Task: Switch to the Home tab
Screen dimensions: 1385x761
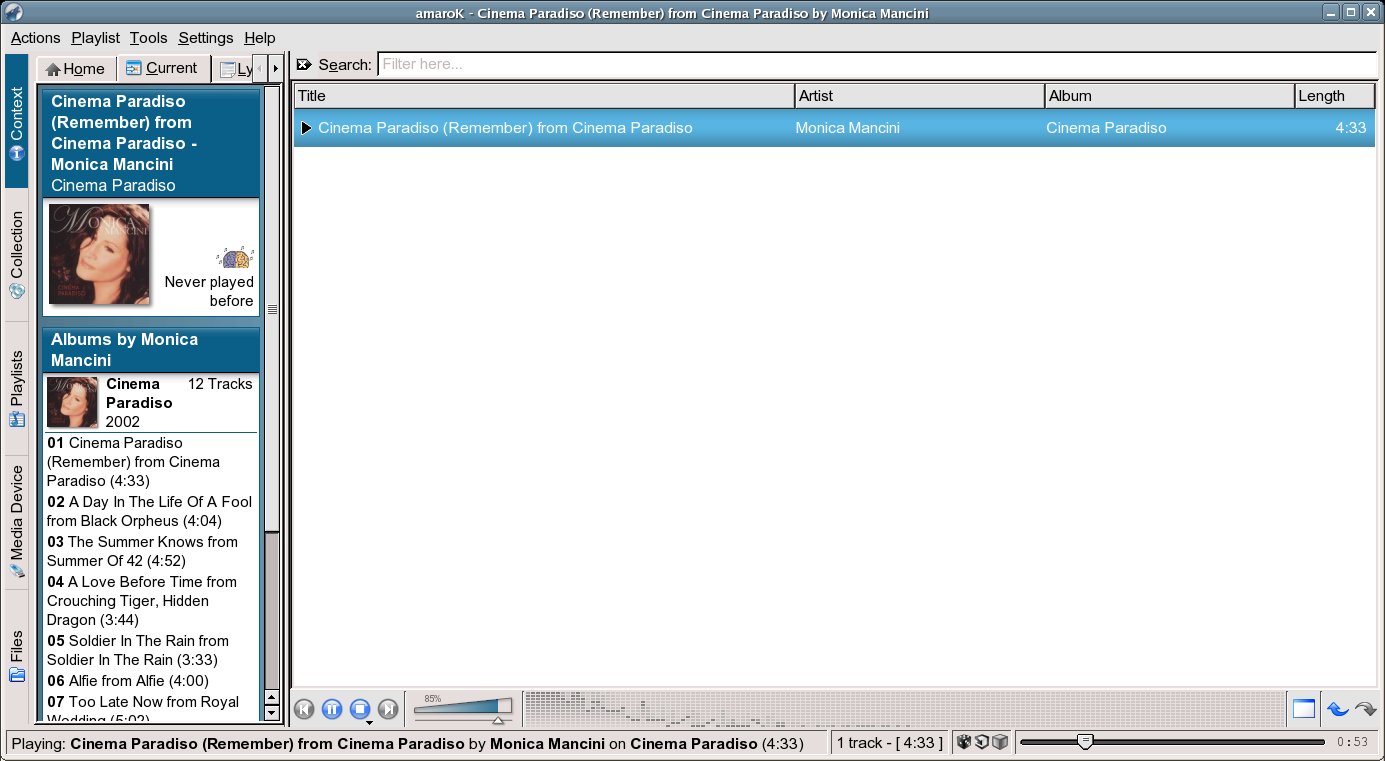Action: (x=76, y=69)
